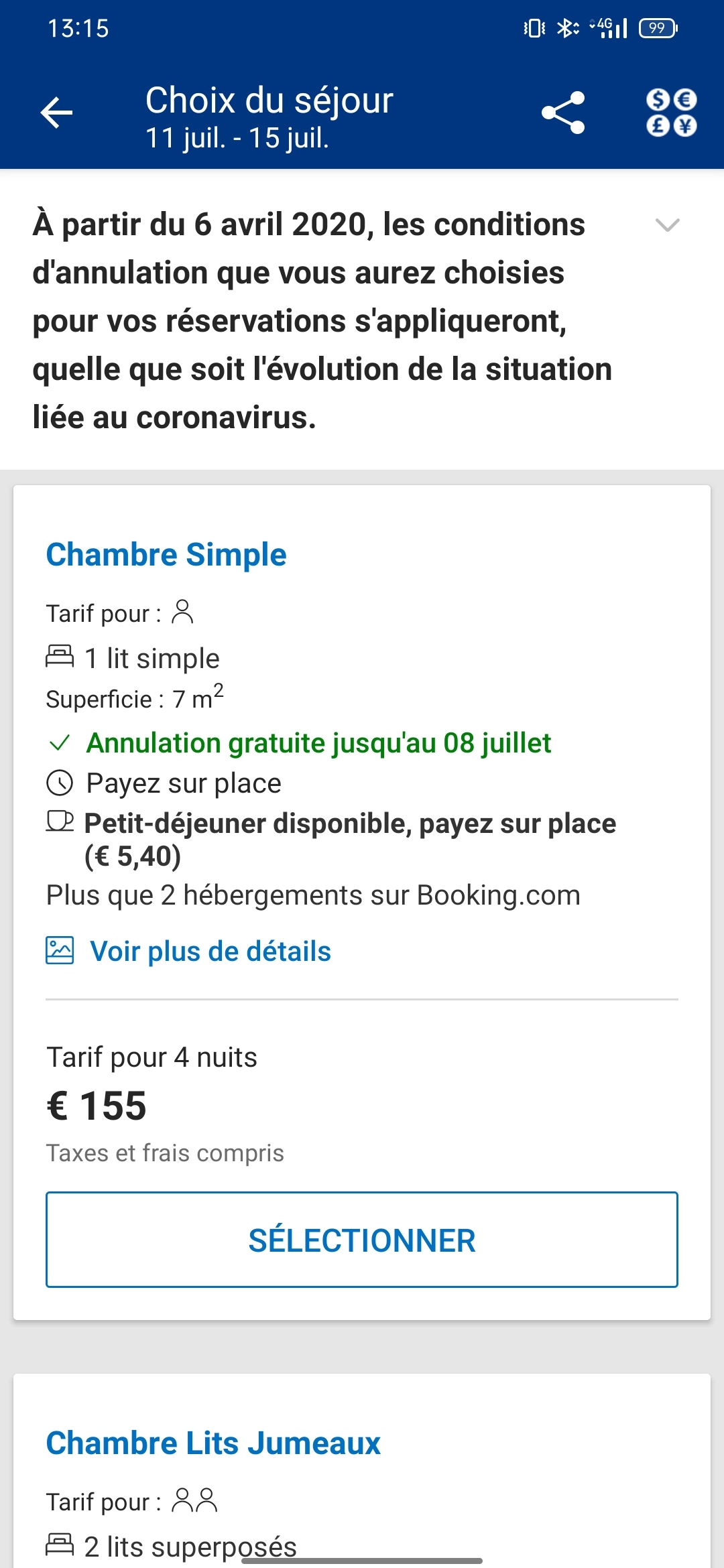Tap the clock icon by Payez sur place
The height and width of the screenshot is (1568, 724).
point(60,783)
